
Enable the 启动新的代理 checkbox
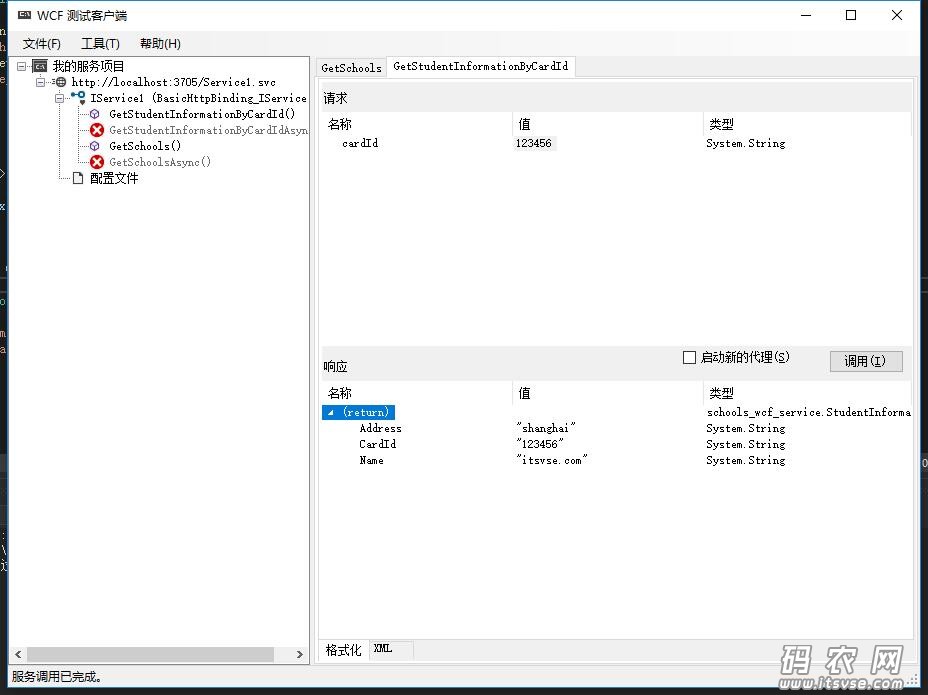689,357
